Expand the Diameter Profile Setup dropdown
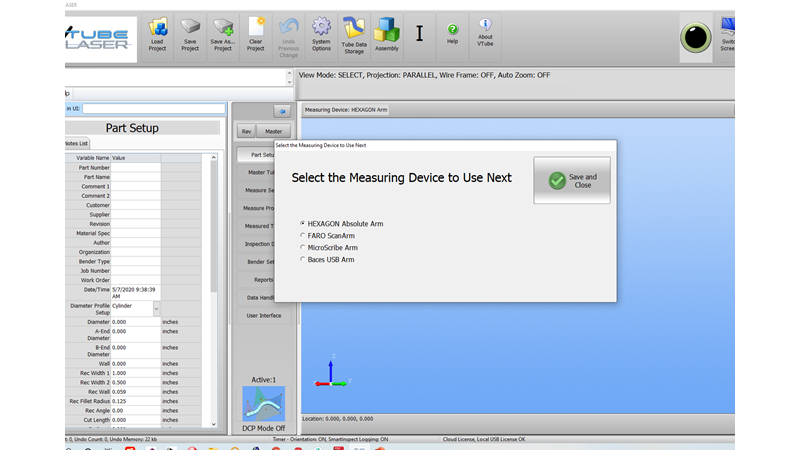The width and height of the screenshot is (800, 450). (156, 309)
